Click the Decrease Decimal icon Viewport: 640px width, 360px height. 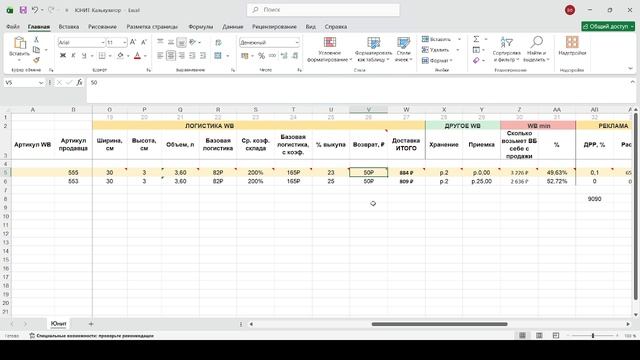point(295,56)
